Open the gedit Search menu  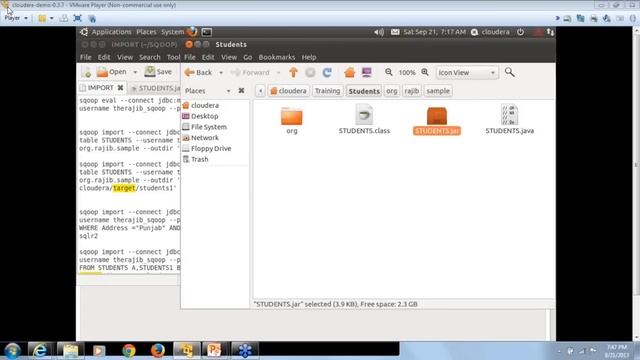(x=150, y=57)
